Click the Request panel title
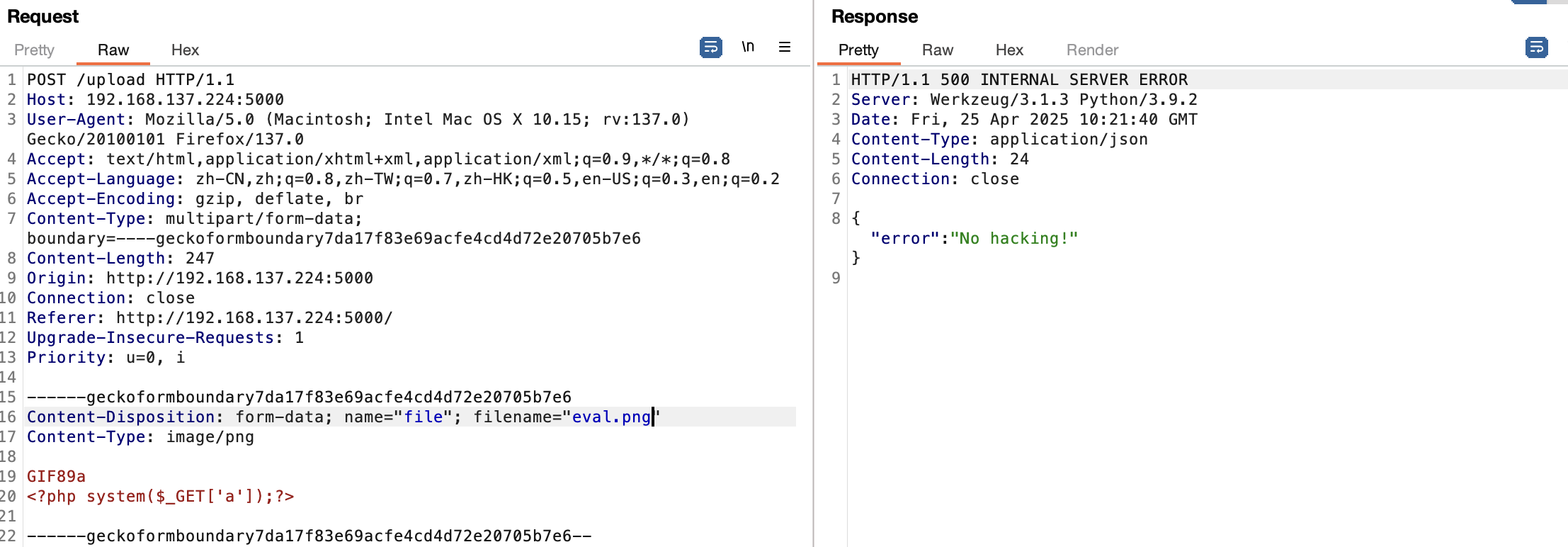 [x=43, y=16]
